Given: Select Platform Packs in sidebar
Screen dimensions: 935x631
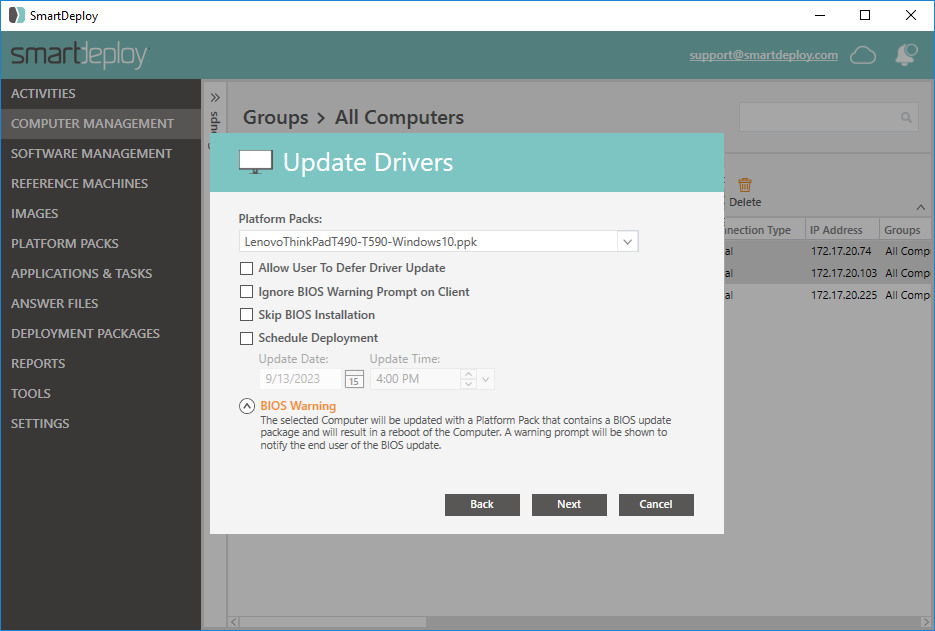Looking at the screenshot, I should (x=101, y=243).
